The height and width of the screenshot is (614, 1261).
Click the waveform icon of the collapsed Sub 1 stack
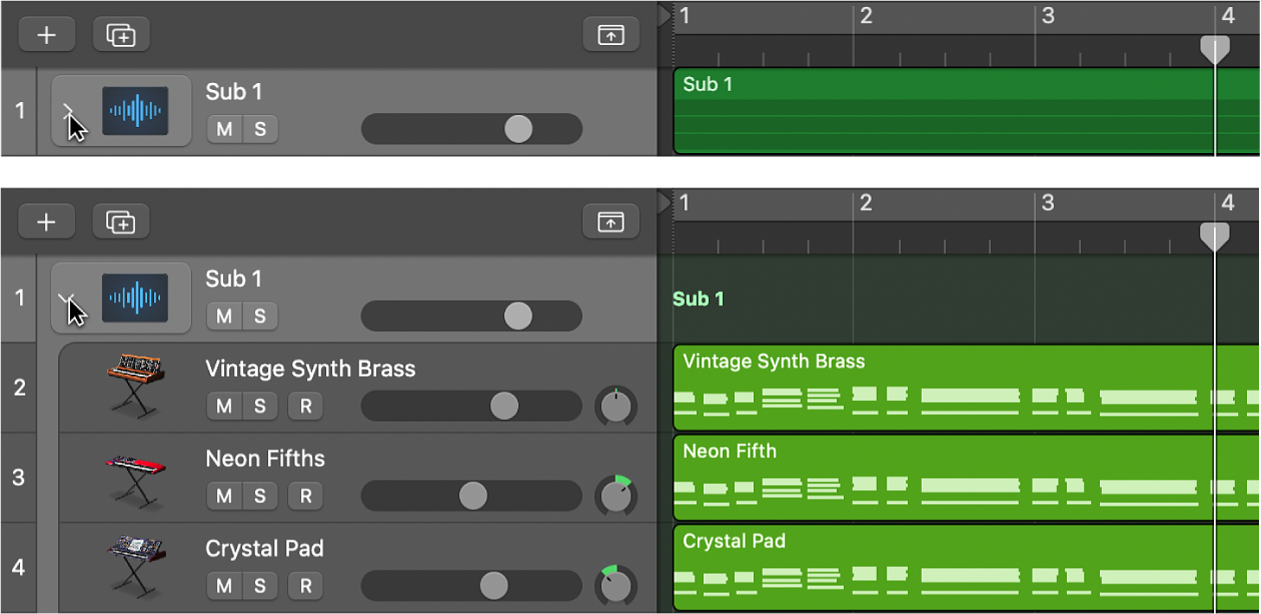135,111
